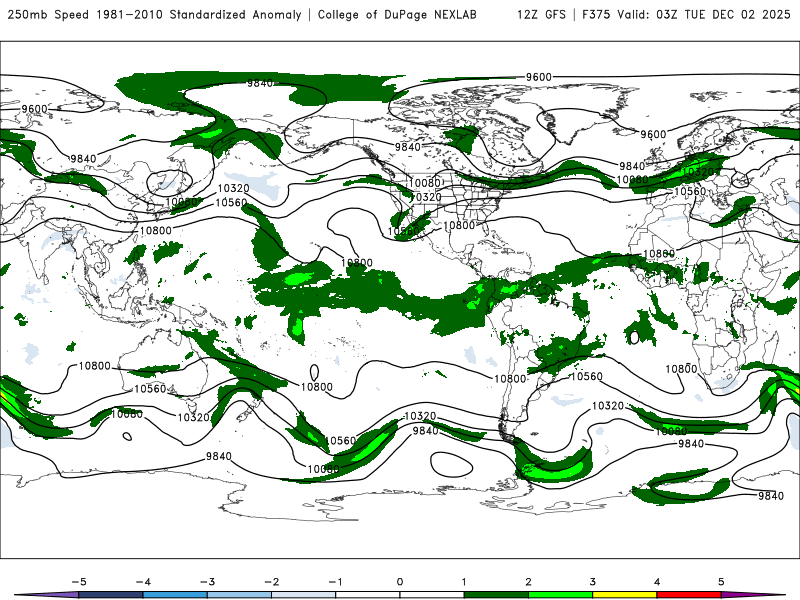Click the '-1' colorbar tick label
The width and height of the screenshot is (800, 600).
coord(335,582)
